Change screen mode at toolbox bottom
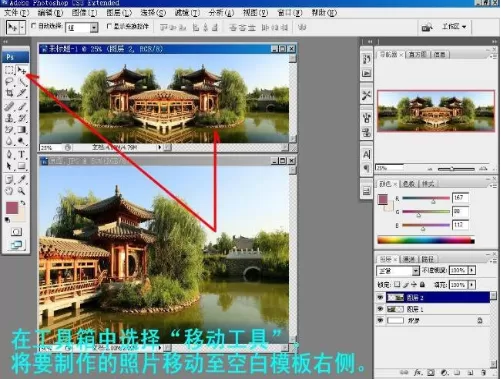The width and height of the screenshot is (501, 379). coord(16,245)
